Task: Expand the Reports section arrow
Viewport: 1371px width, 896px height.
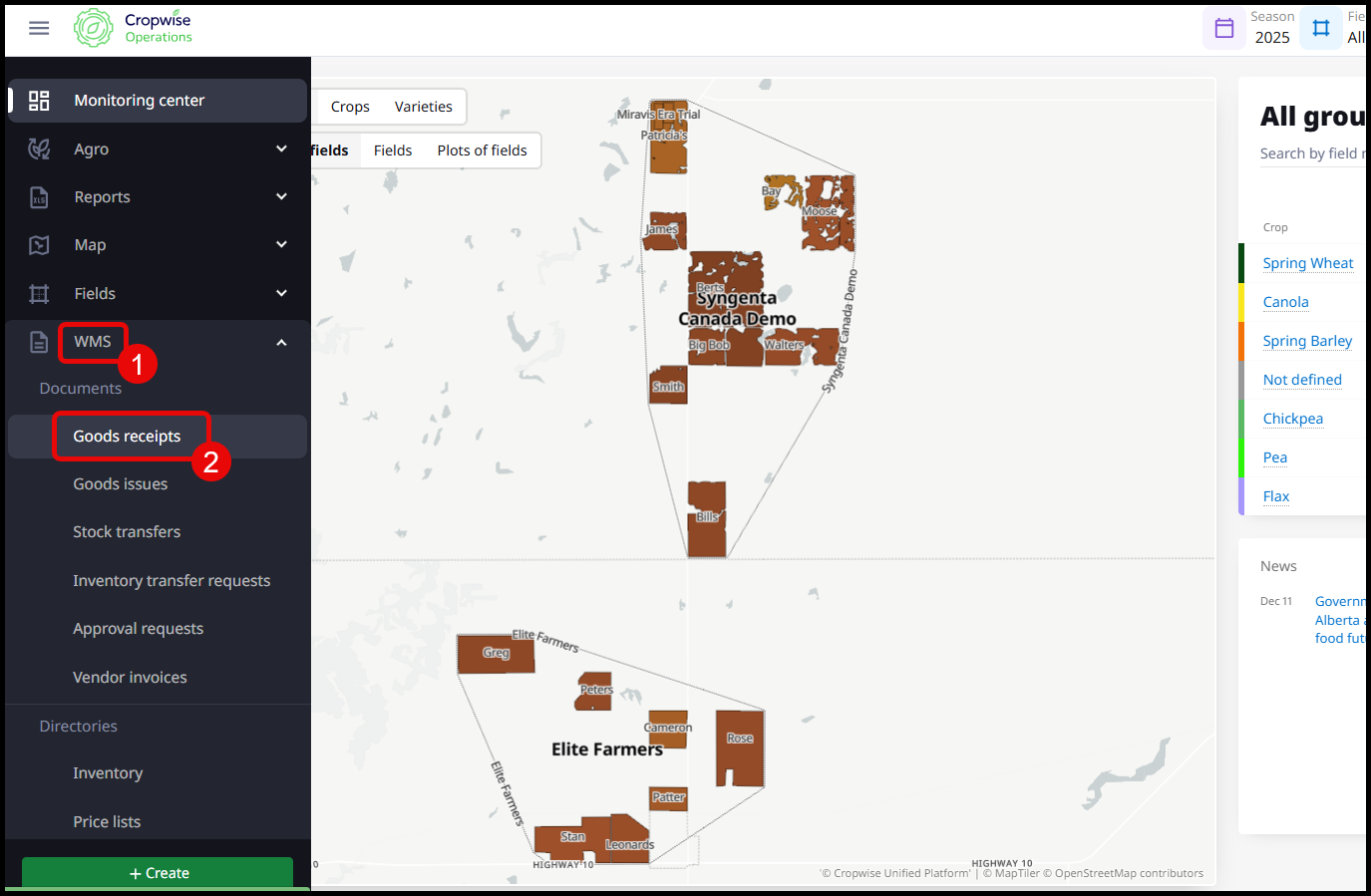Action: click(281, 197)
